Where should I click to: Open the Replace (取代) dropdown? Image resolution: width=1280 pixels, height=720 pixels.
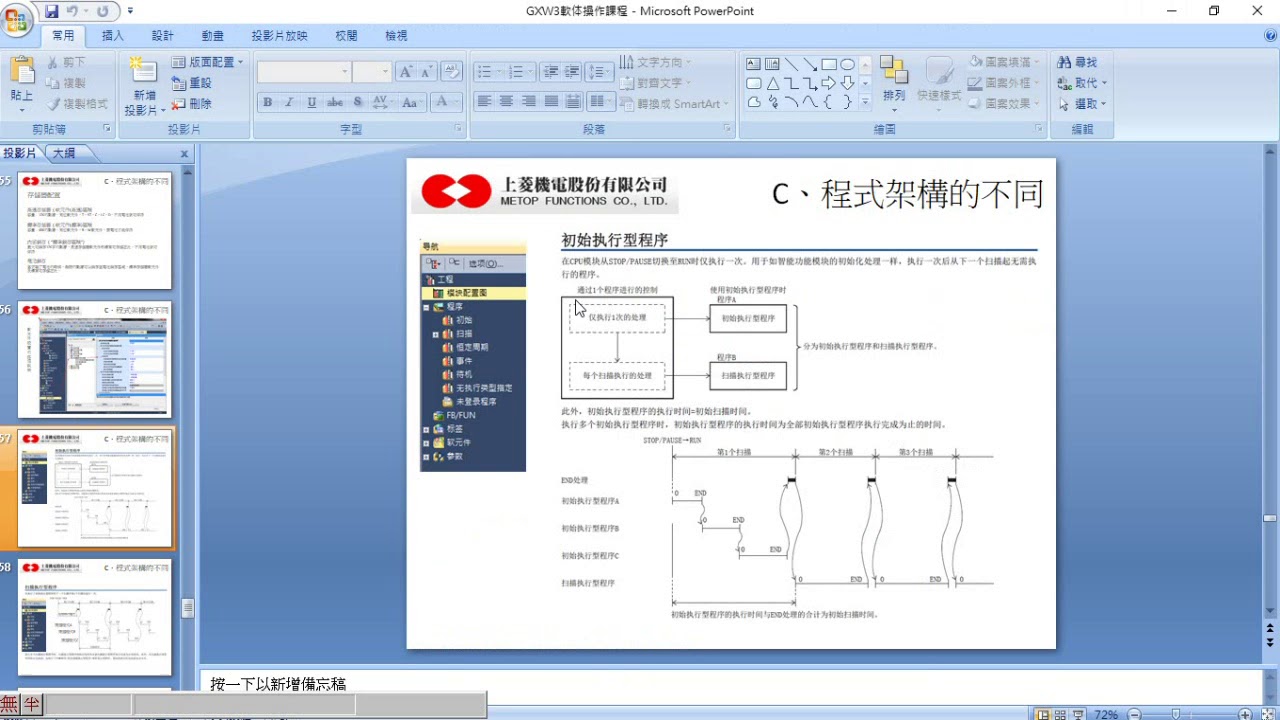coord(1084,83)
